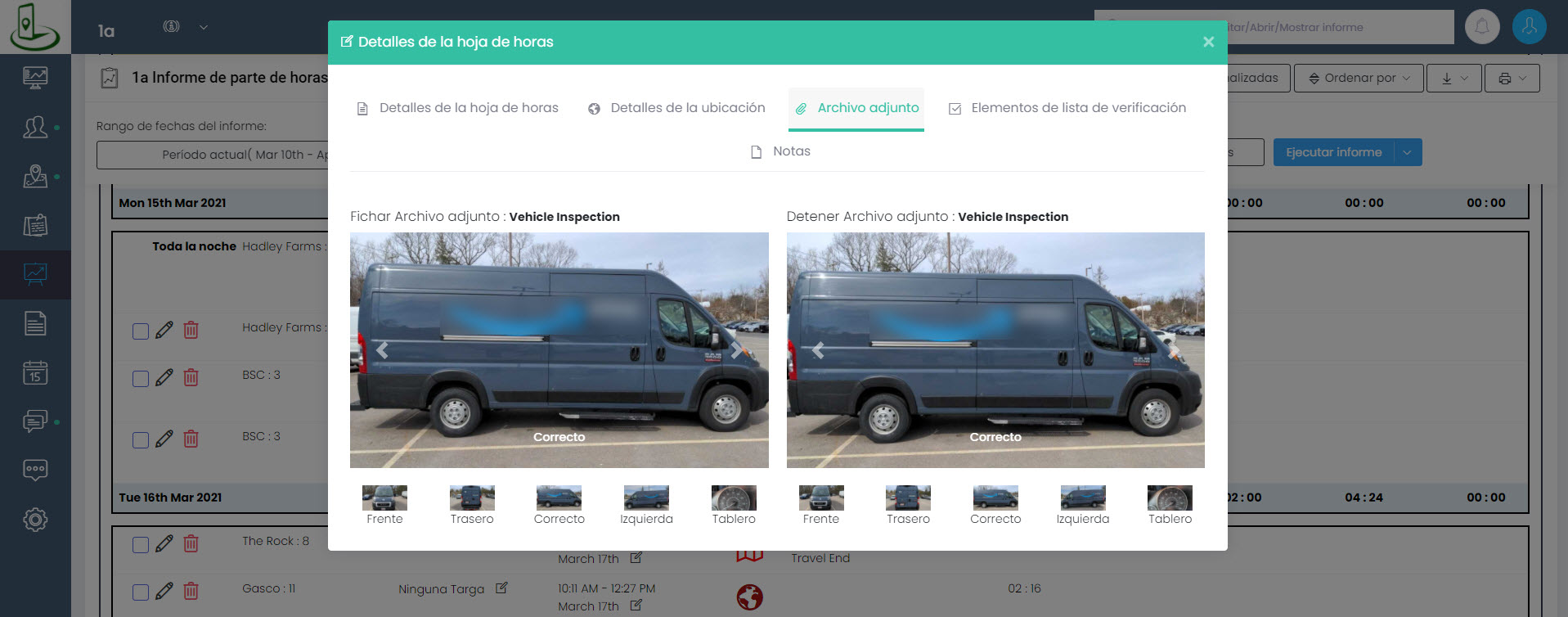Open the document sidebar icon
This screenshot has height=617, width=1568.
(35, 323)
